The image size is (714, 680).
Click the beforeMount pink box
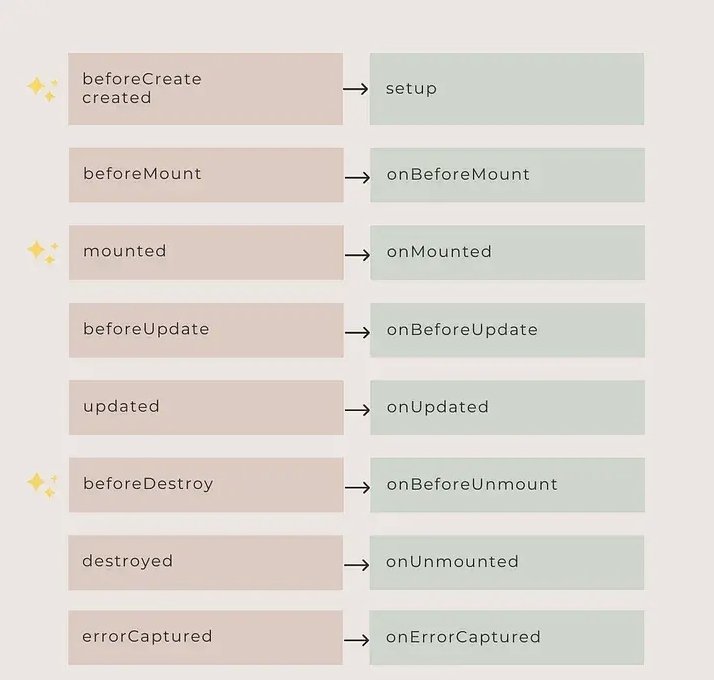pyautogui.click(x=206, y=175)
